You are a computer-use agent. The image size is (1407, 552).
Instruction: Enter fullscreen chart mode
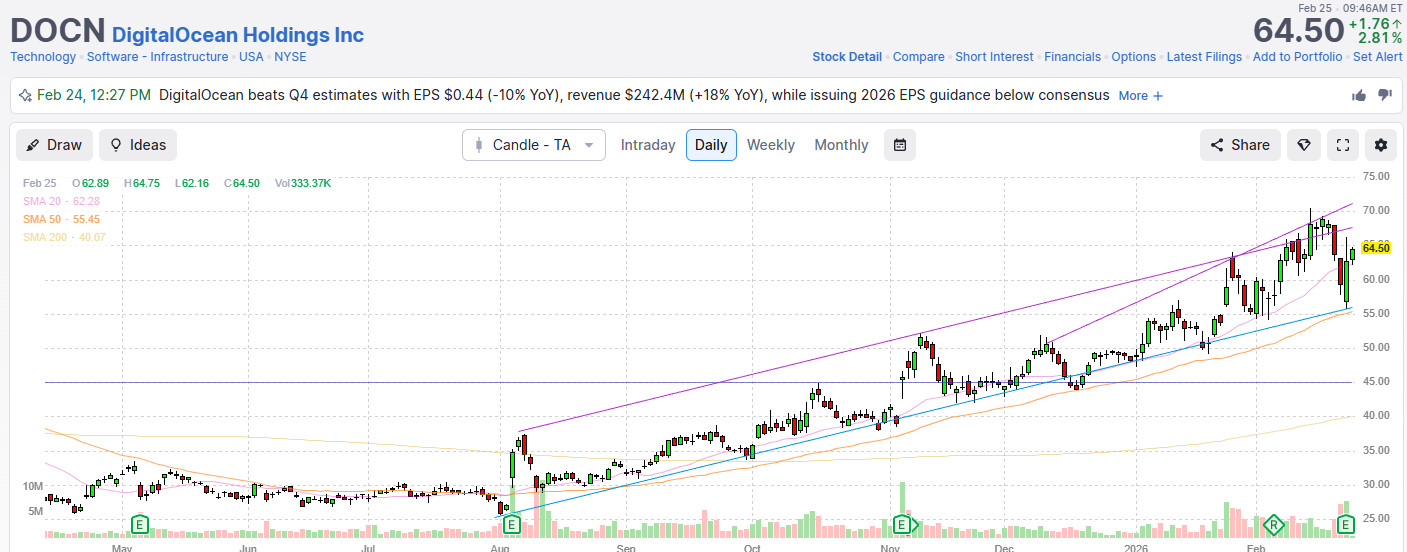[1342, 145]
